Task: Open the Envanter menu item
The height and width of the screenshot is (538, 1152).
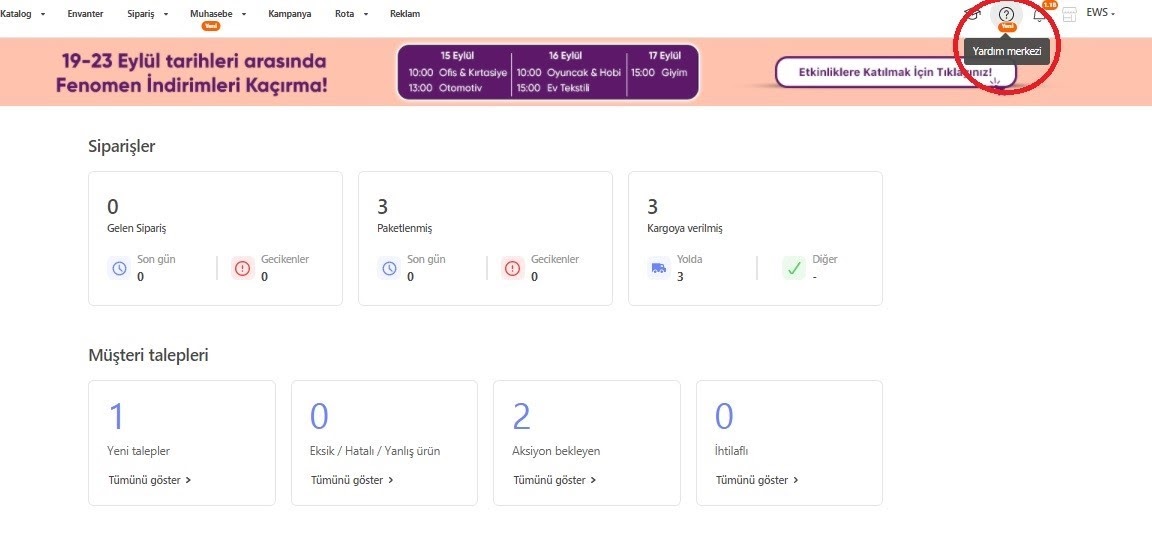Action: point(85,14)
